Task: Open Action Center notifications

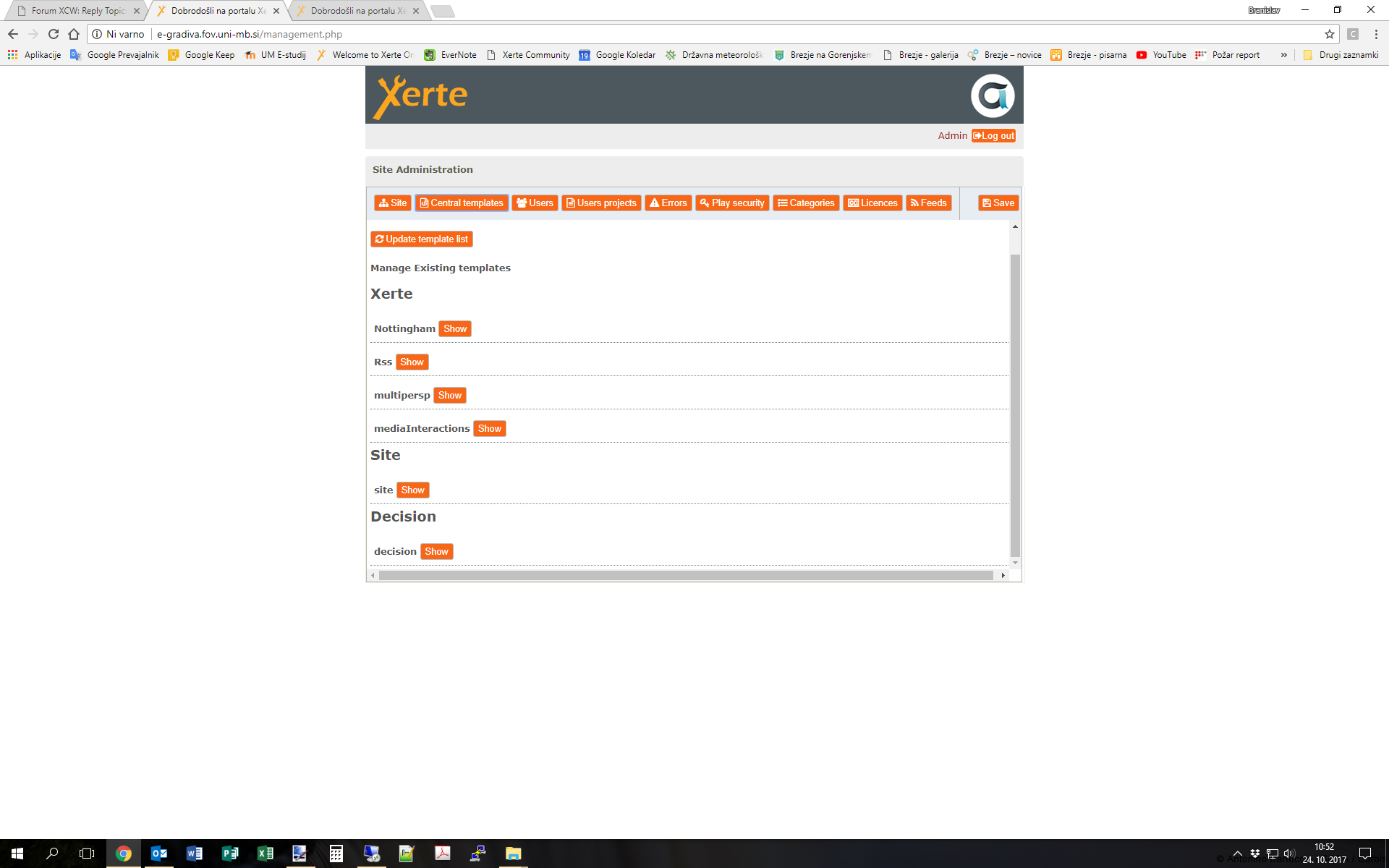Action: point(1365,854)
